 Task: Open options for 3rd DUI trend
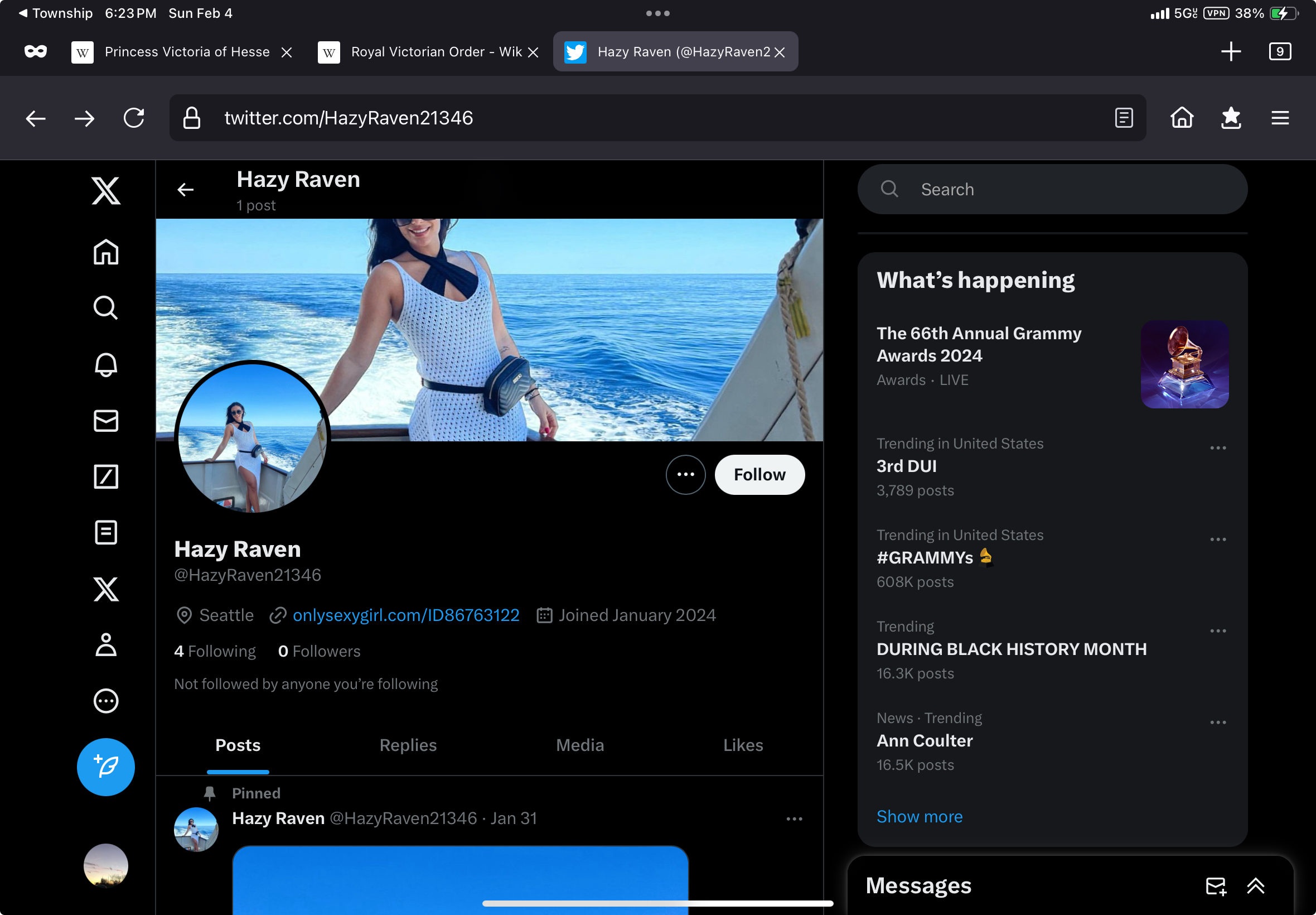point(1217,449)
